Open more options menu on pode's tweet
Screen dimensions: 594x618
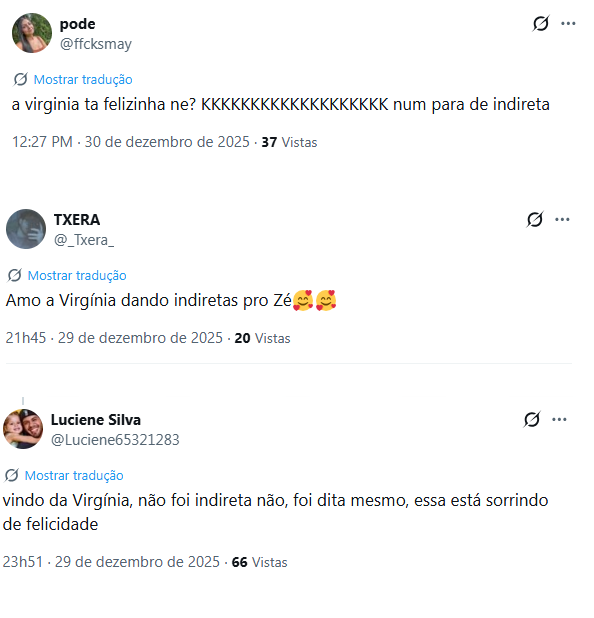[568, 24]
